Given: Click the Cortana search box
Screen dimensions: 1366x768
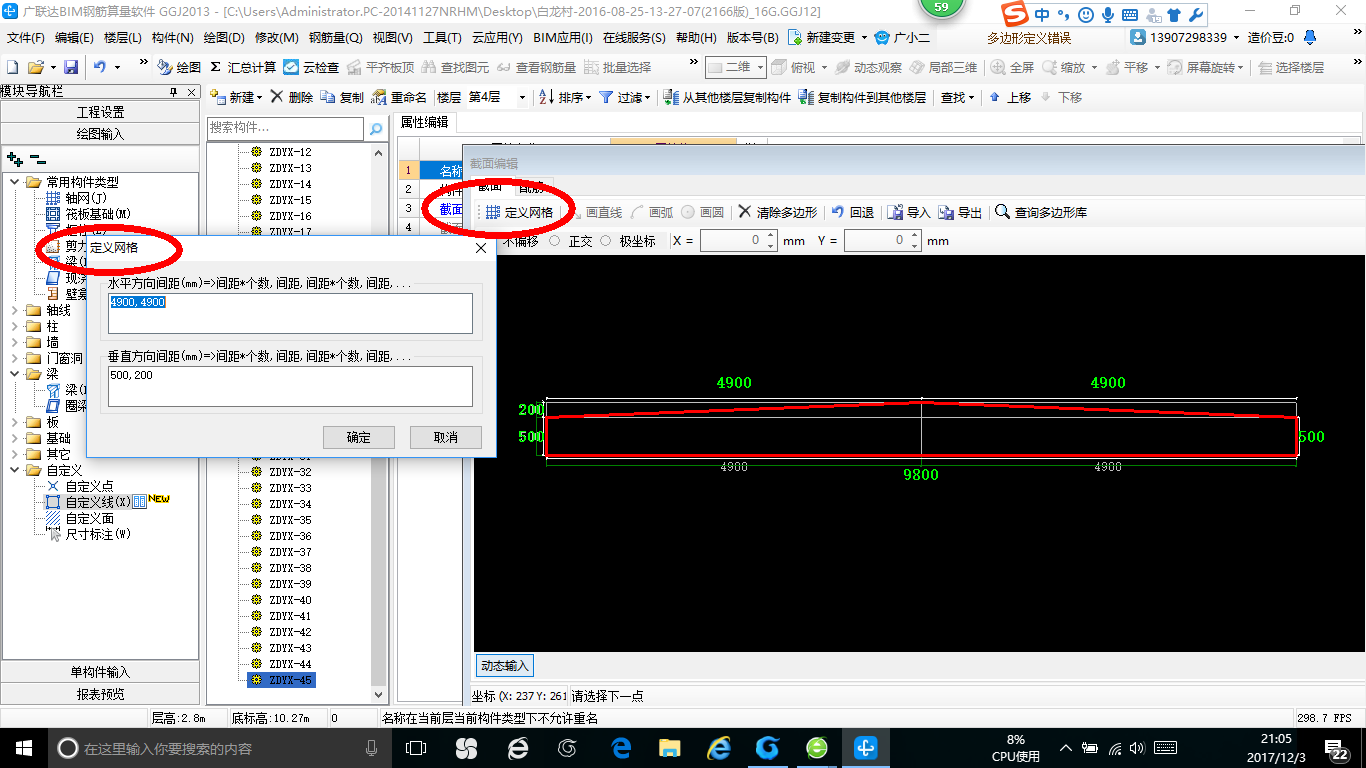Looking at the screenshot, I should point(220,748).
